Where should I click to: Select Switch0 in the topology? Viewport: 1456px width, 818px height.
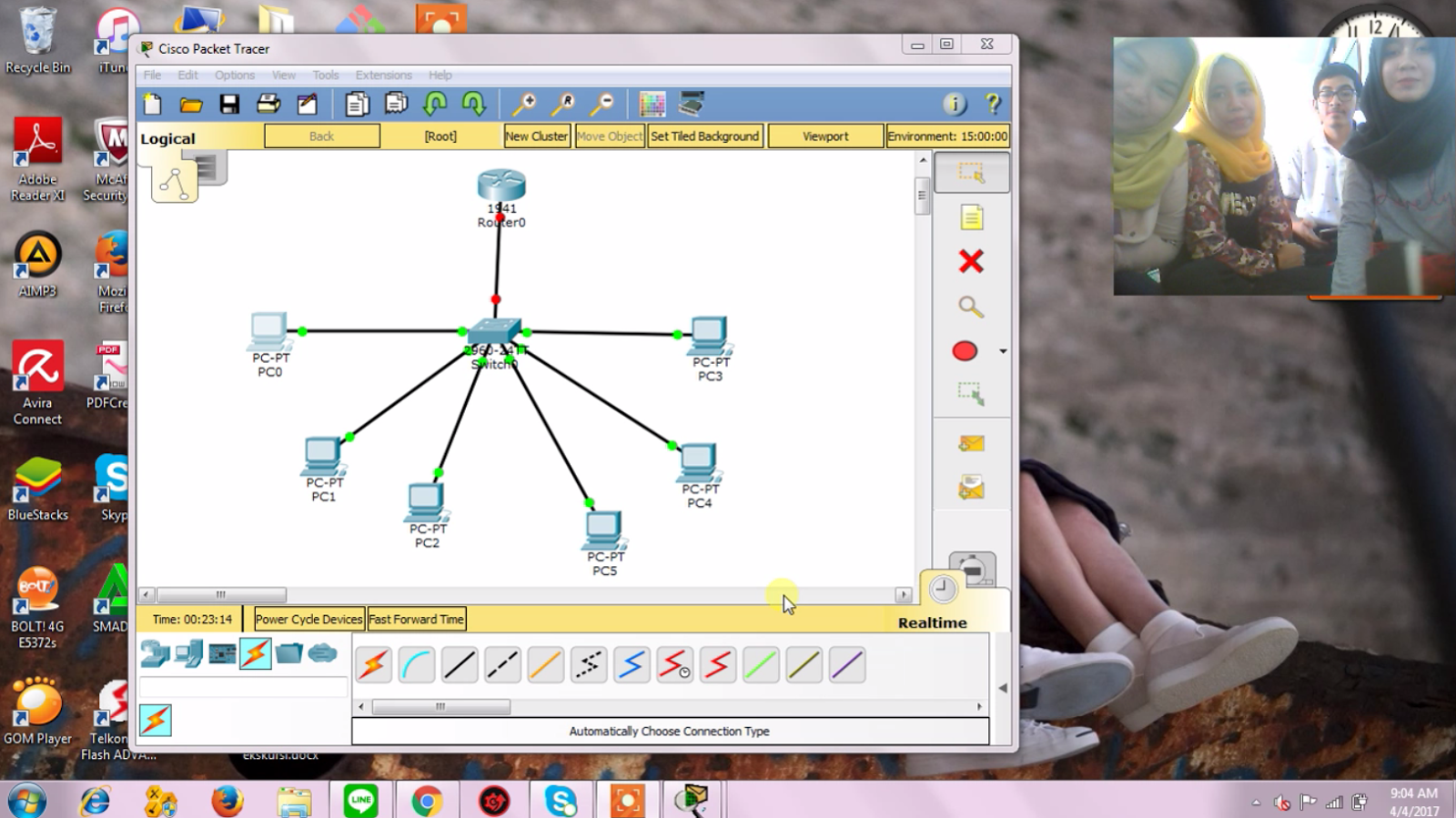(494, 333)
